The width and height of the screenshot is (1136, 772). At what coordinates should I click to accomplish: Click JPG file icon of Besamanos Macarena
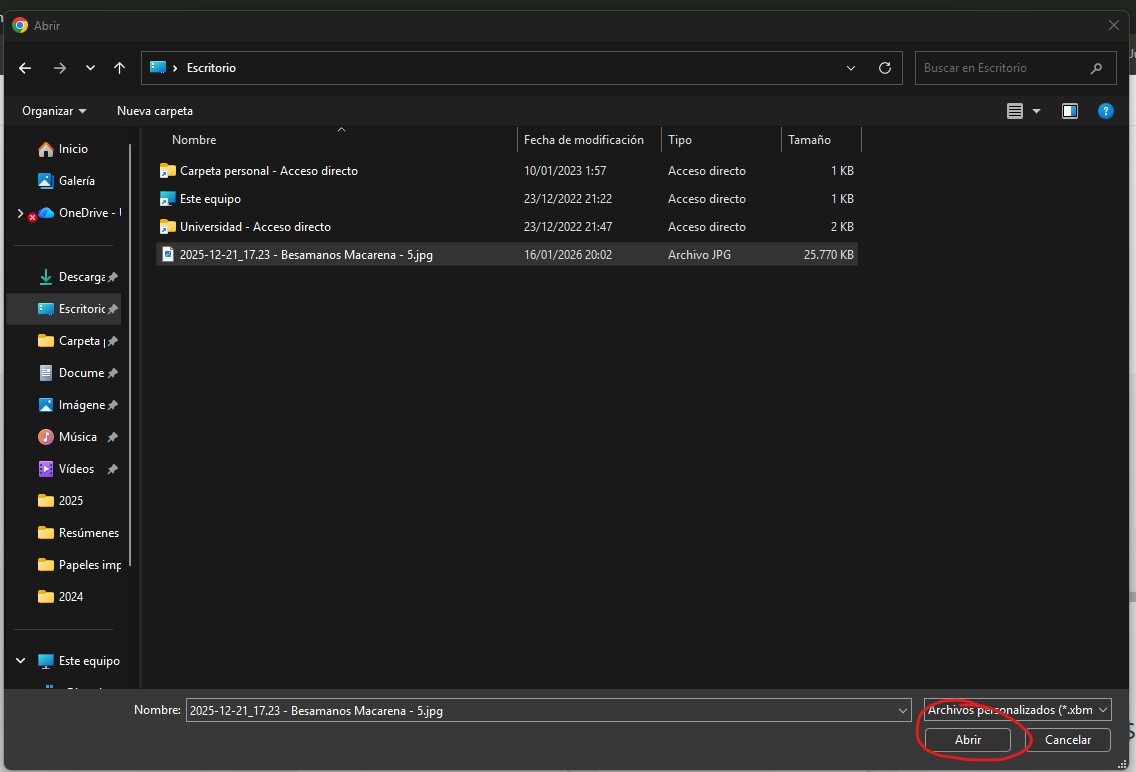click(x=167, y=254)
